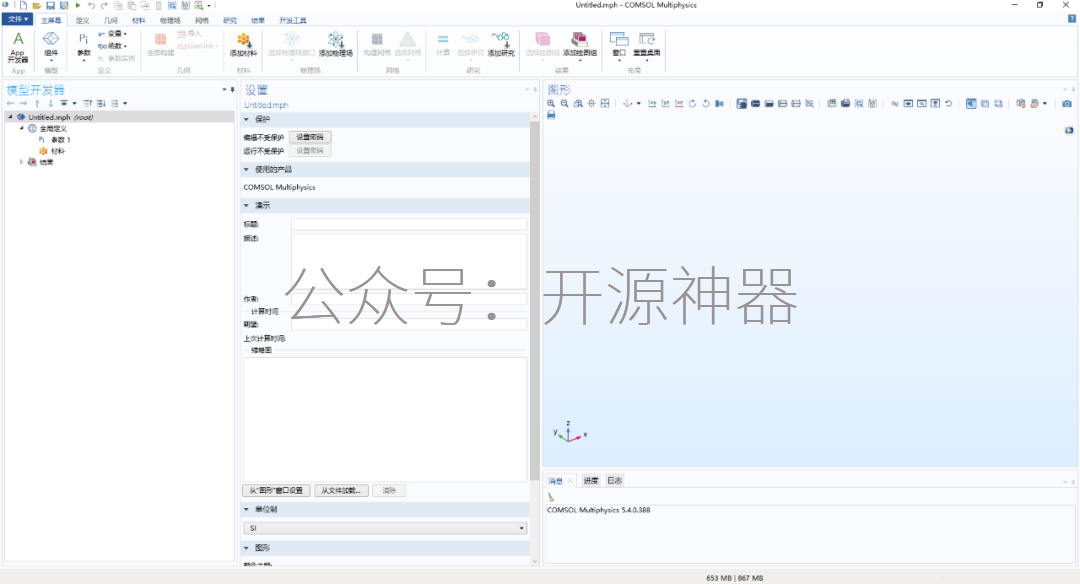Expand the 结果 (Results) tree node arrow
Image resolution: width=1080 pixels, height=584 pixels.
[x=21, y=163]
